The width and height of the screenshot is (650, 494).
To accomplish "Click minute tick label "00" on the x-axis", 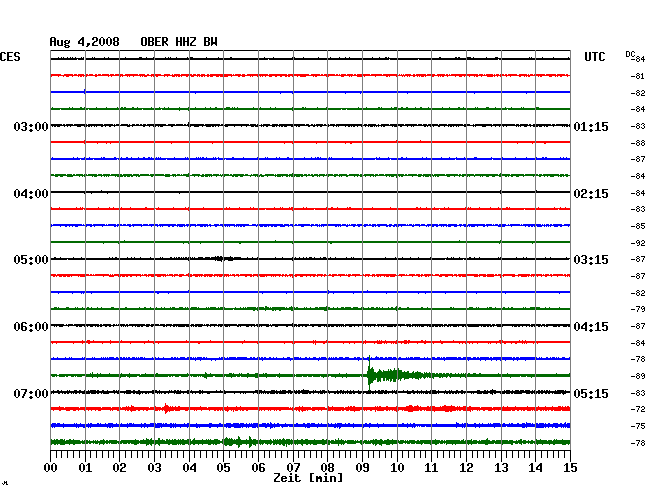I will (x=51, y=468).
